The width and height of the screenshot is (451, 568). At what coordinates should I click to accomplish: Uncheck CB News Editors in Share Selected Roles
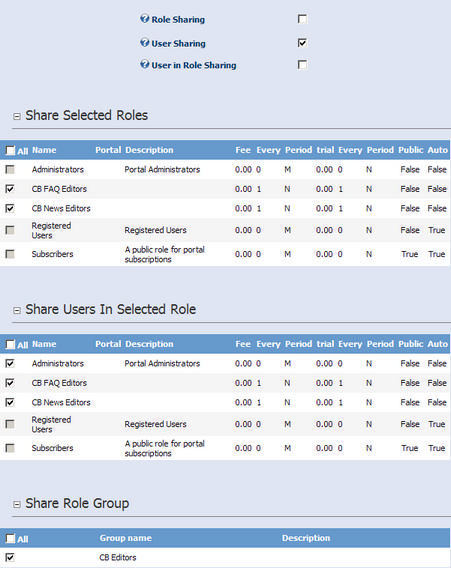tap(10, 208)
